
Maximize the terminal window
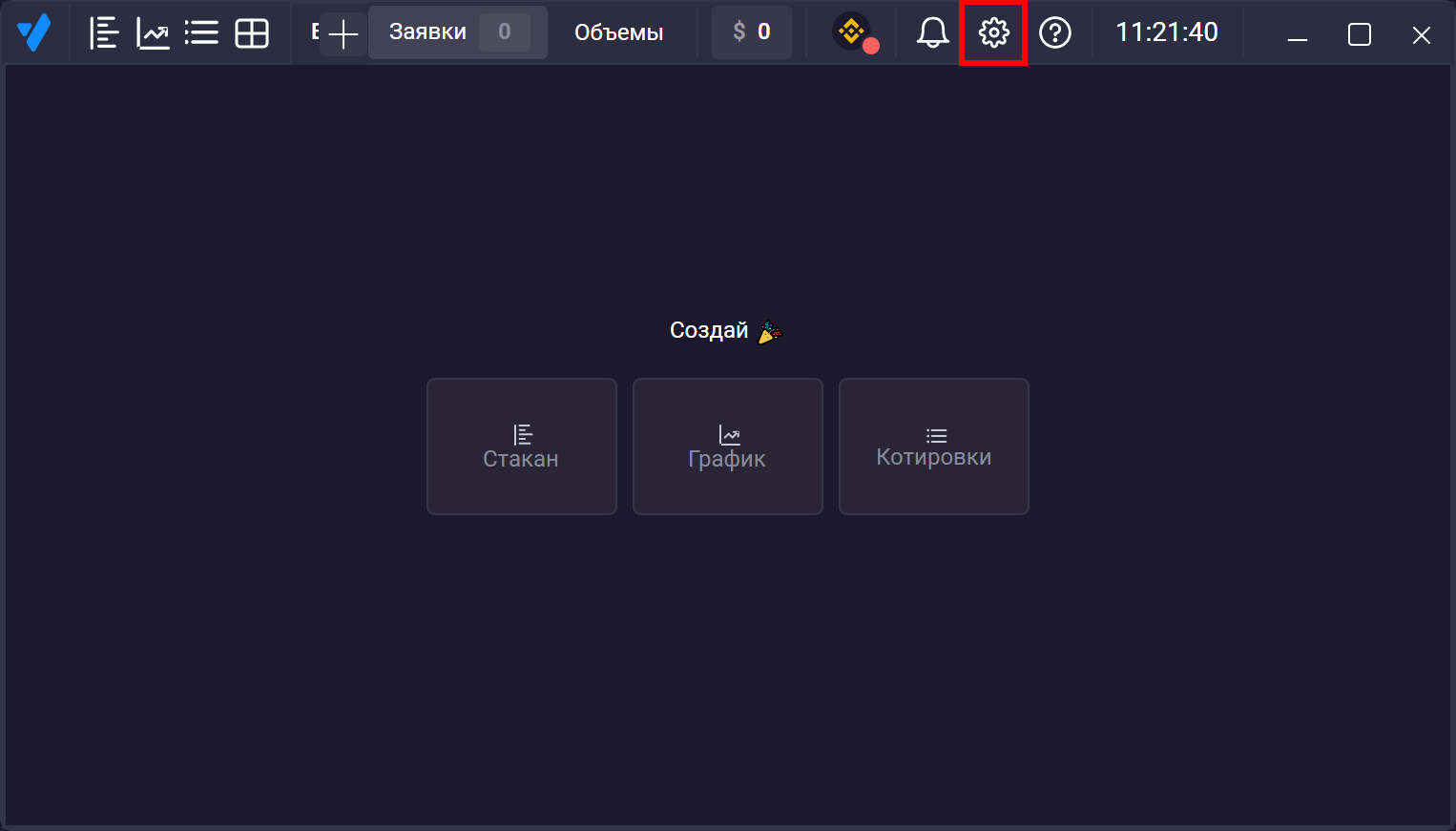(x=1359, y=35)
